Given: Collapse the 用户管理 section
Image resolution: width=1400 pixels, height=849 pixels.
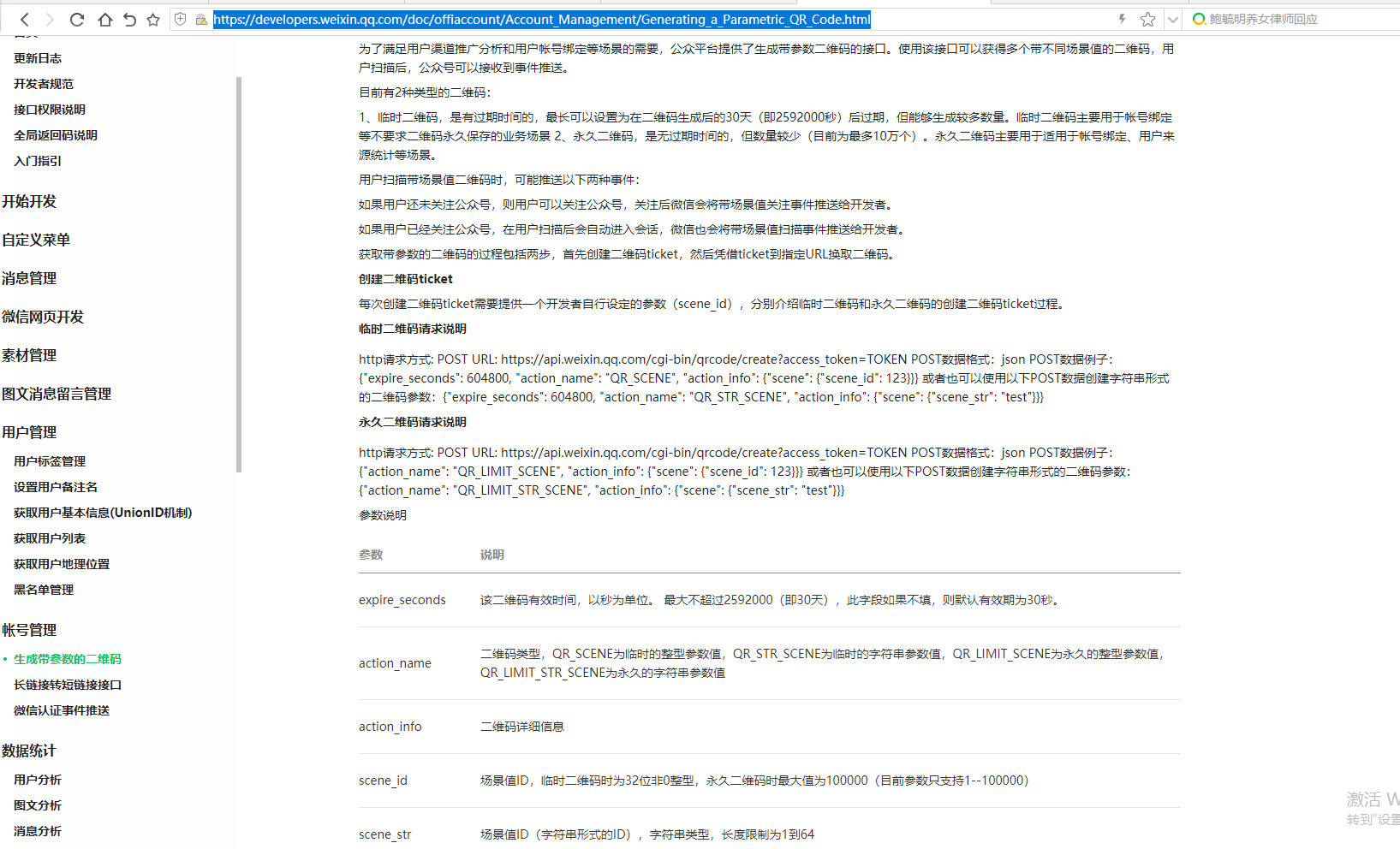Looking at the screenshot, I should [29, 432].
